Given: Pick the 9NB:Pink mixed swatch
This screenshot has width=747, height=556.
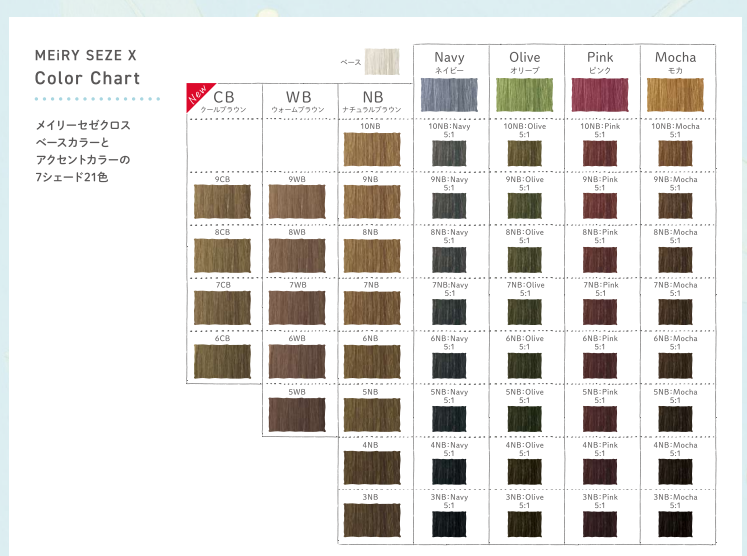Looking at the screenshot, I should [600, 206].
